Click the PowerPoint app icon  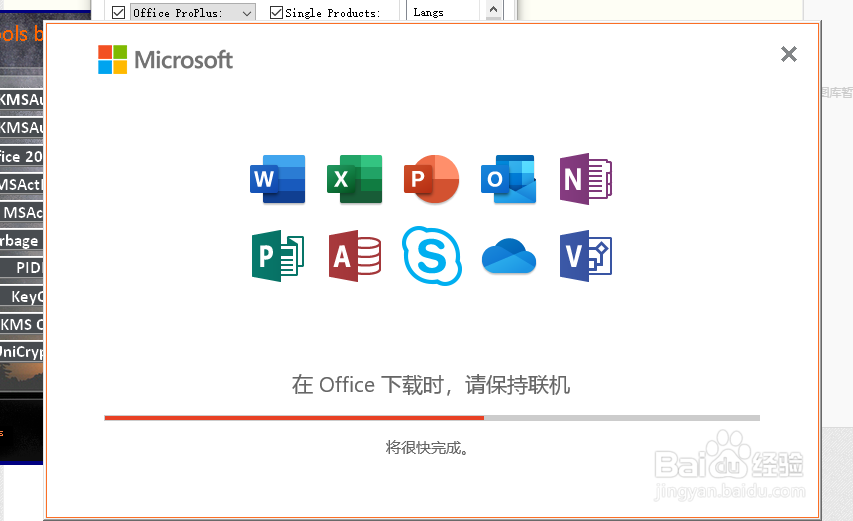431,179
